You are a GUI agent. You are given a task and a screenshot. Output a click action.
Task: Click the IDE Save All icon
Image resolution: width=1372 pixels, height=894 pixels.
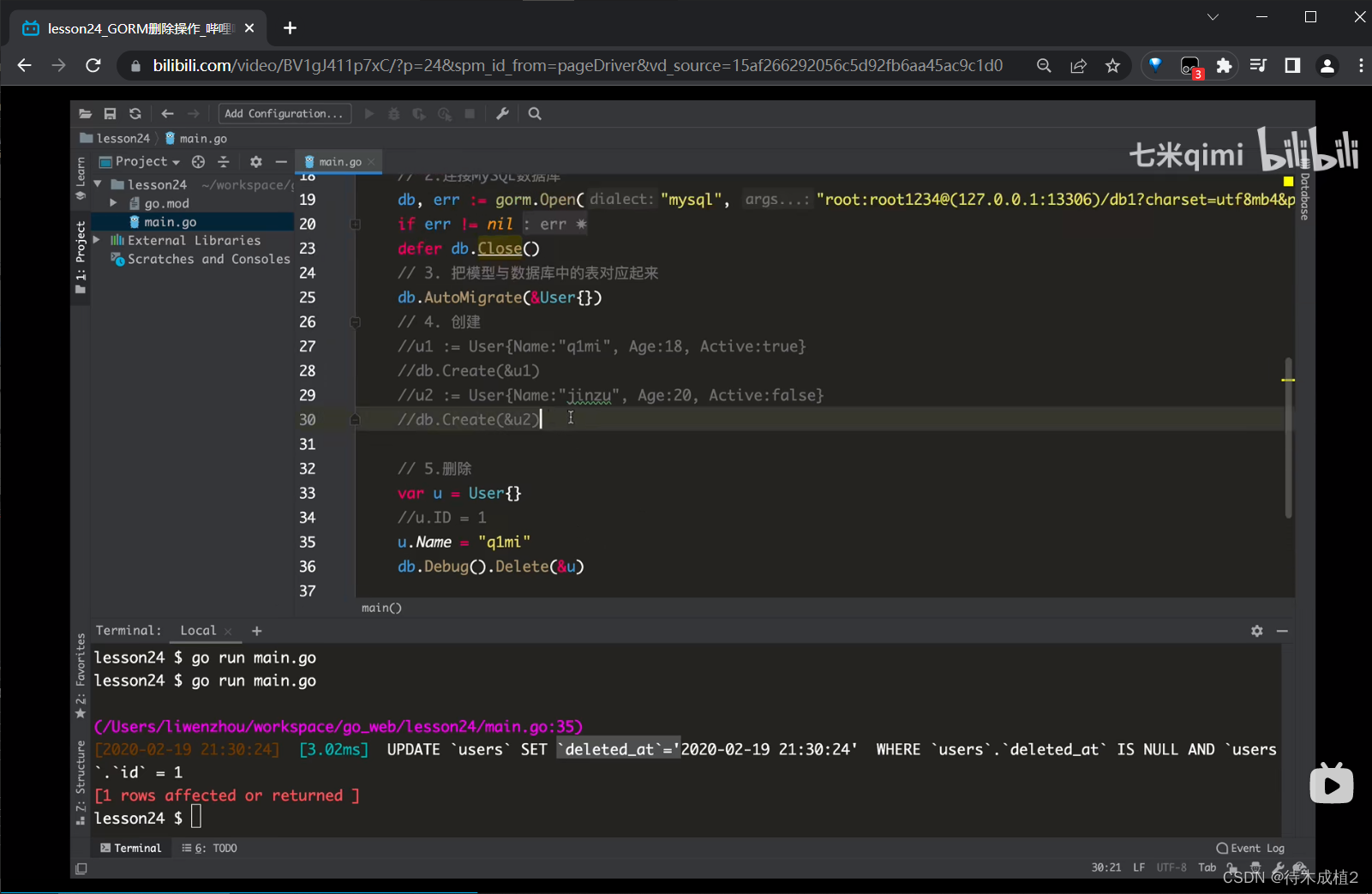(x=110, y=113)
